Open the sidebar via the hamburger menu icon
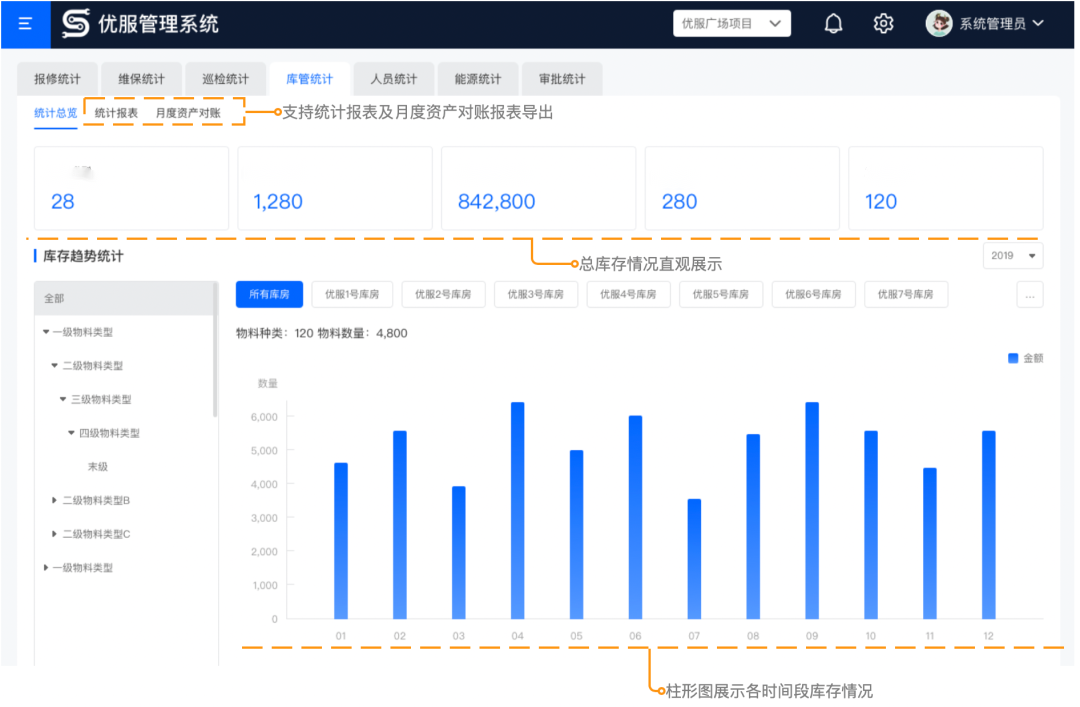The width and height of the screenshot is (1080, 707). 24,24
